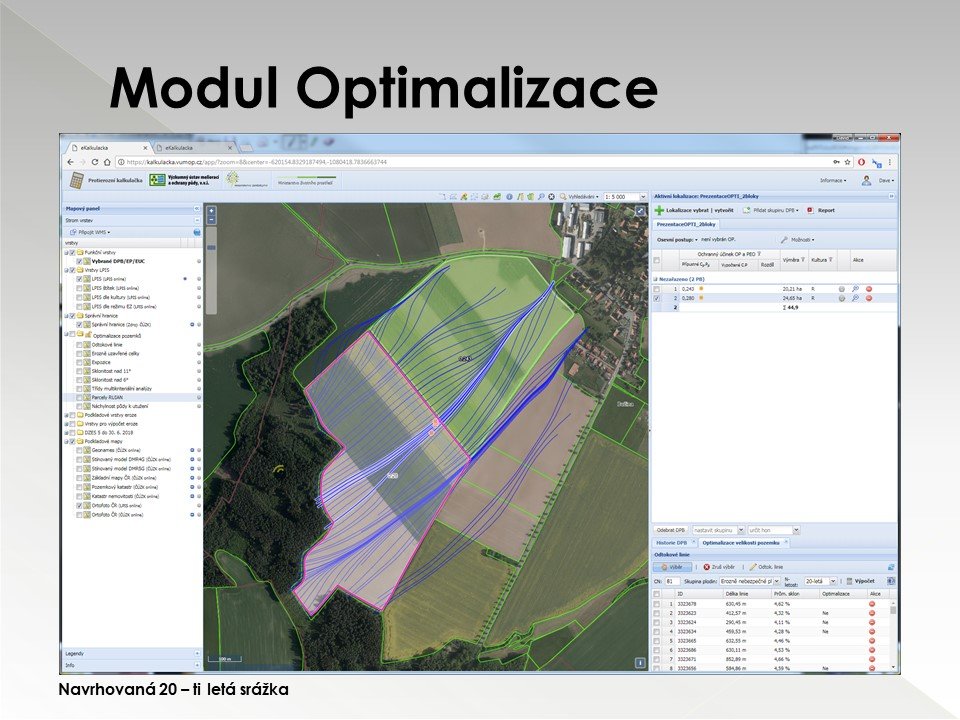Enable the LPIS Biltek layer checkbox
The height and width of the screenshot is (720, 960).
(x=80, y=288)
